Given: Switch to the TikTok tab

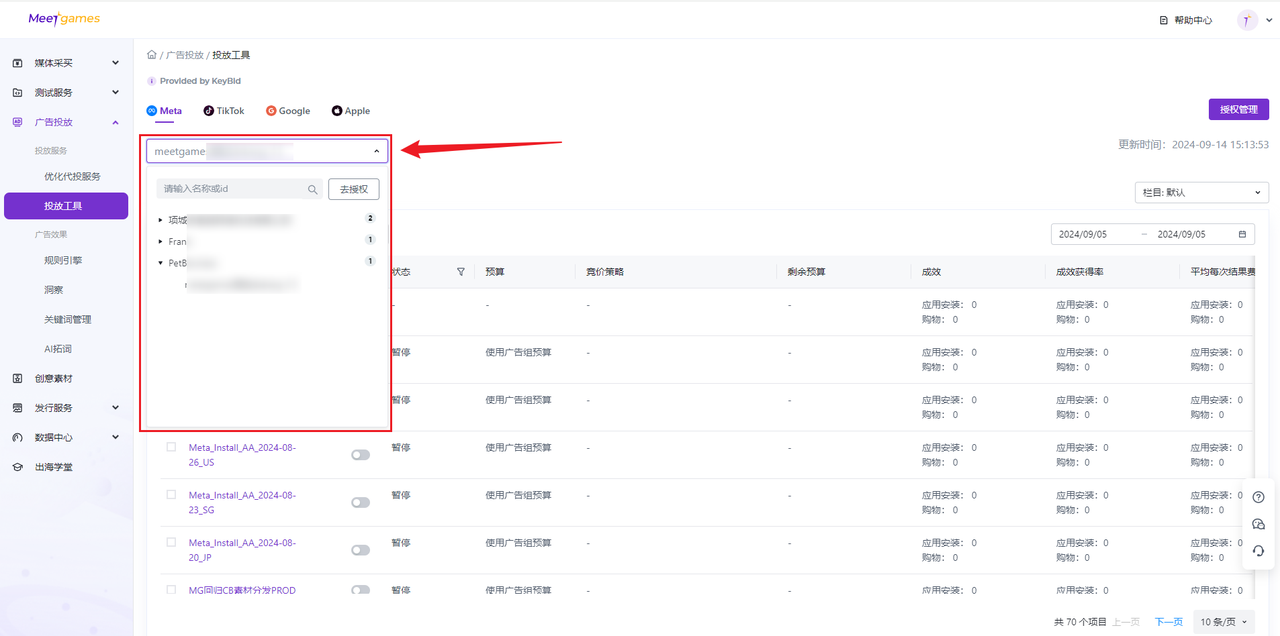Looking at the screenshot, I should tap(224, 111).
